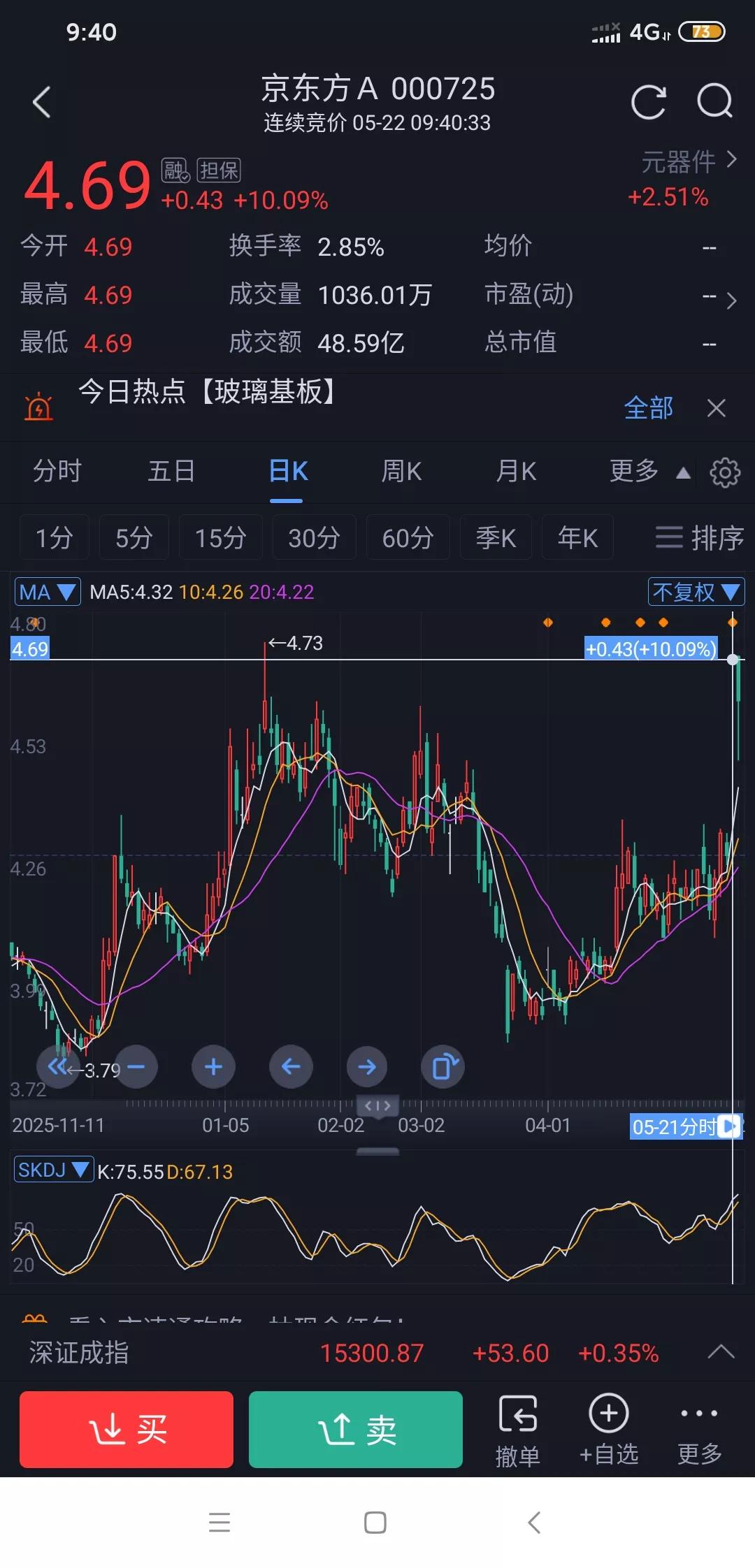This screenshot has height=1568, width=755.
Task: Tap the 融 margin trading badge
Action: click(175, 170)
